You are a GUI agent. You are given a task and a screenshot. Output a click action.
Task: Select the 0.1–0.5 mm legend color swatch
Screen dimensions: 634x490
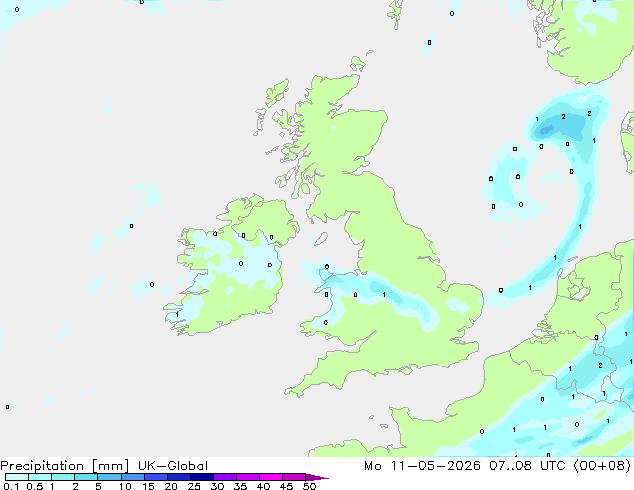tap(17, 477)
